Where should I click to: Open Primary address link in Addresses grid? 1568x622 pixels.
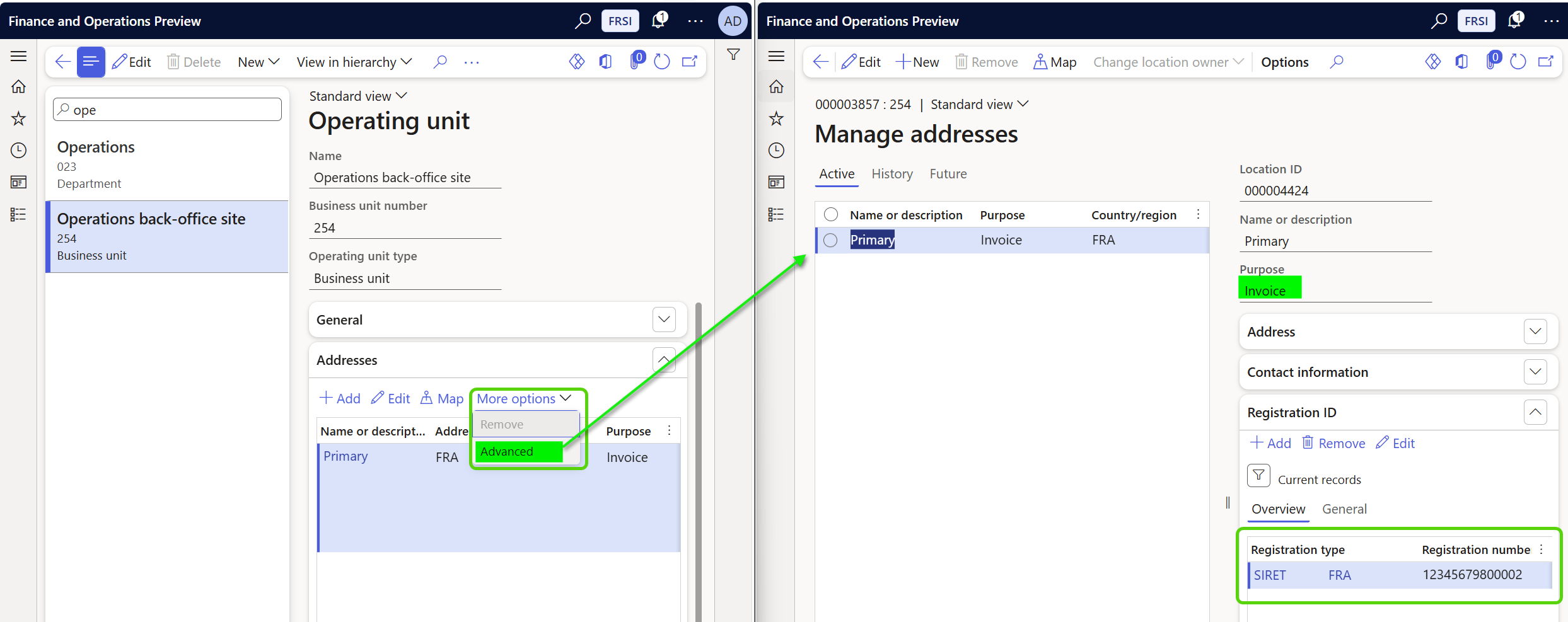click(346, 456)
